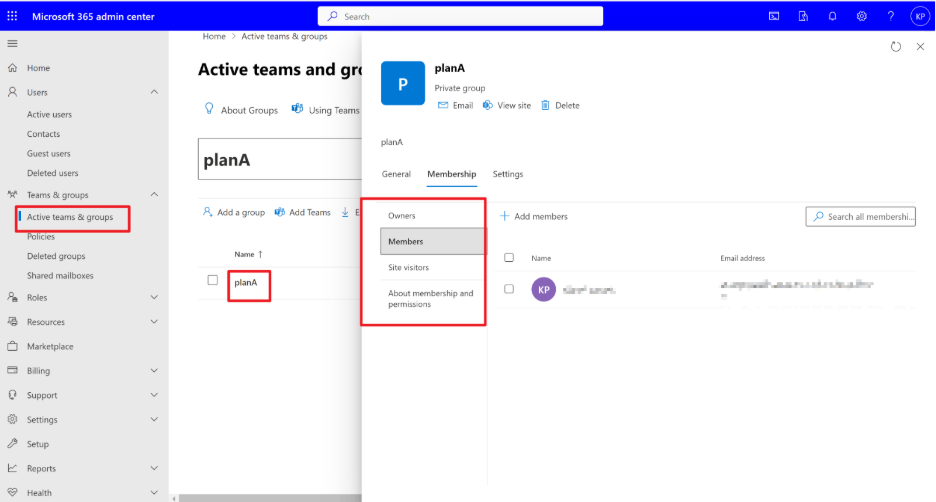Click the Setup wrench icon

12,444
